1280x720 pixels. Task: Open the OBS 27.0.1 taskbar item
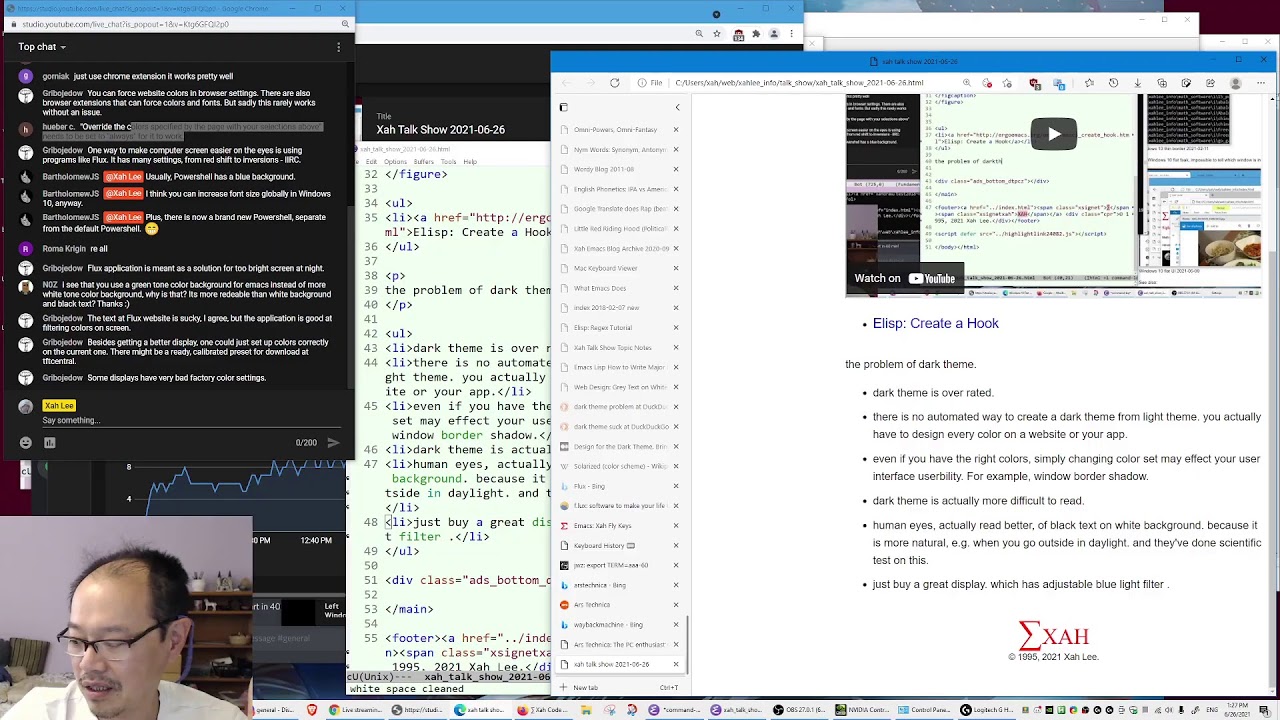tap(798, 710)
